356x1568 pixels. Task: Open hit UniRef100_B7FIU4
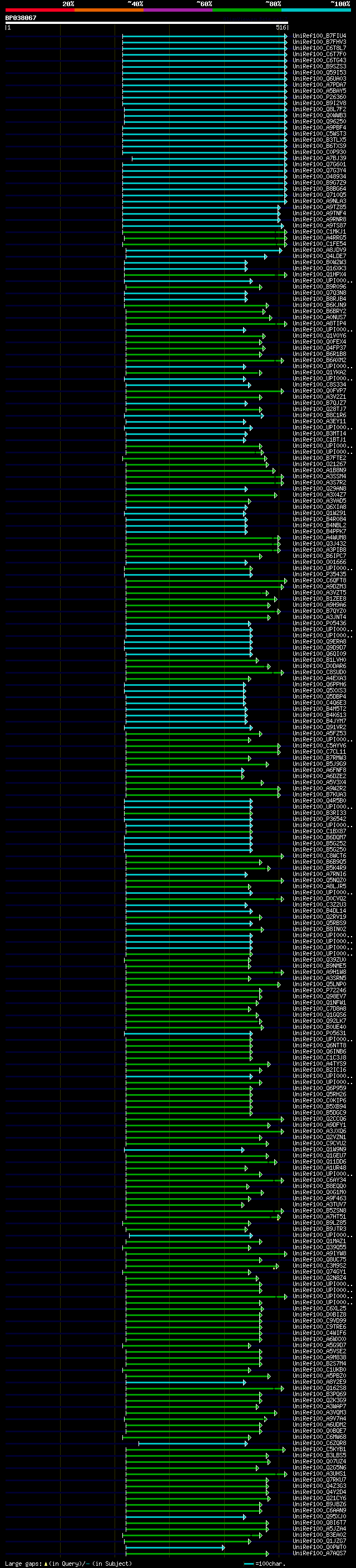(x=319, y=36)
